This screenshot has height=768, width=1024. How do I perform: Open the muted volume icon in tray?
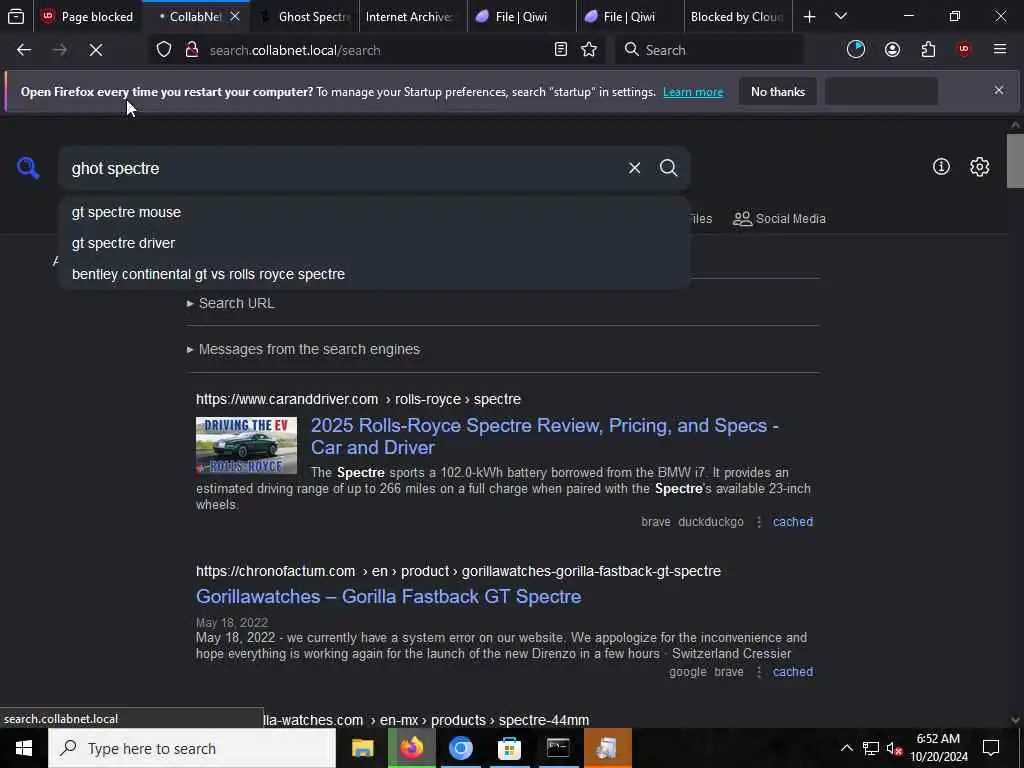(894, 748)
